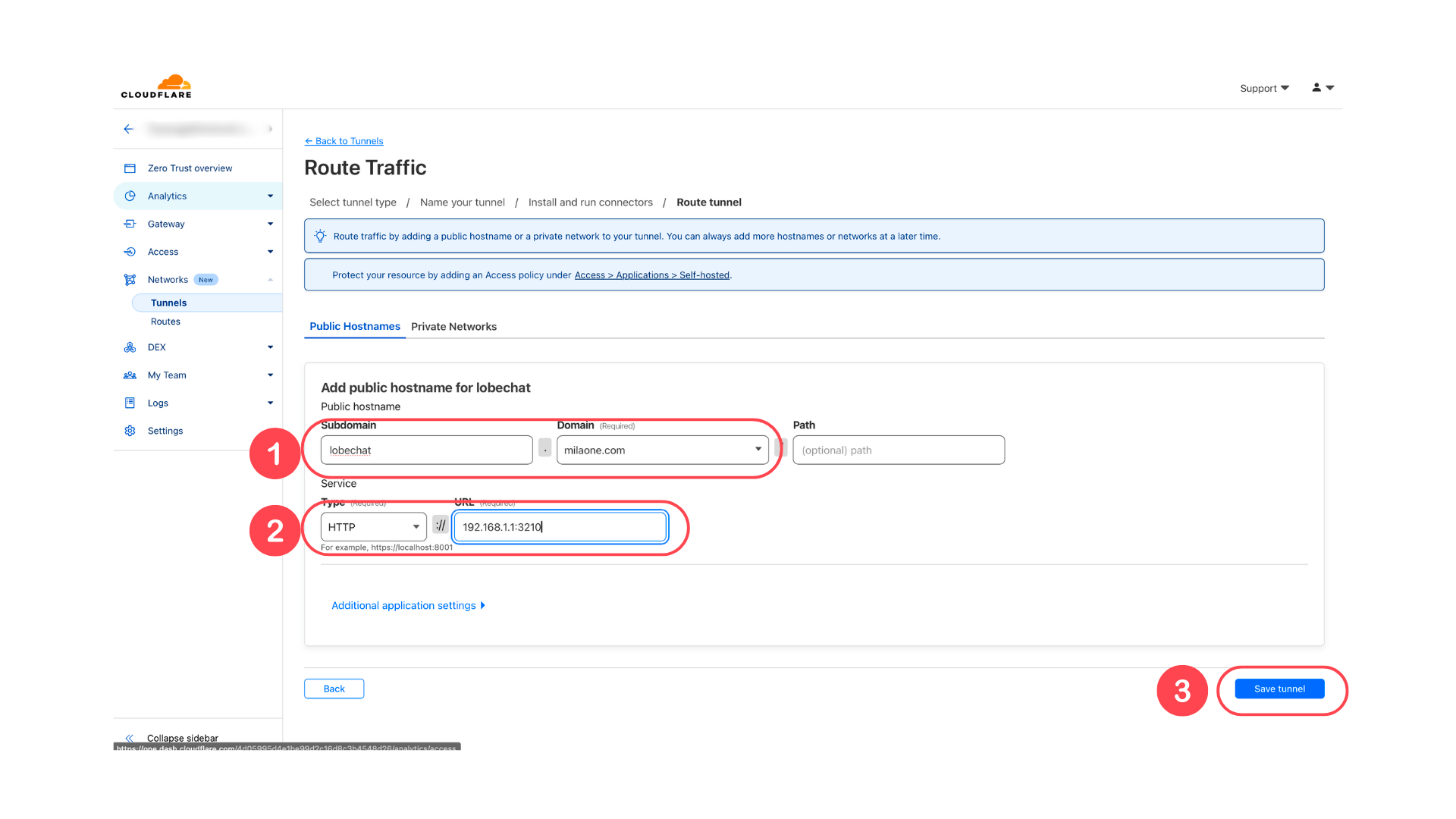The height and width of the screenshot is (819, 1456).
Task: Open the service Type dropdown set to HTTP
Action: coord(373,527)
